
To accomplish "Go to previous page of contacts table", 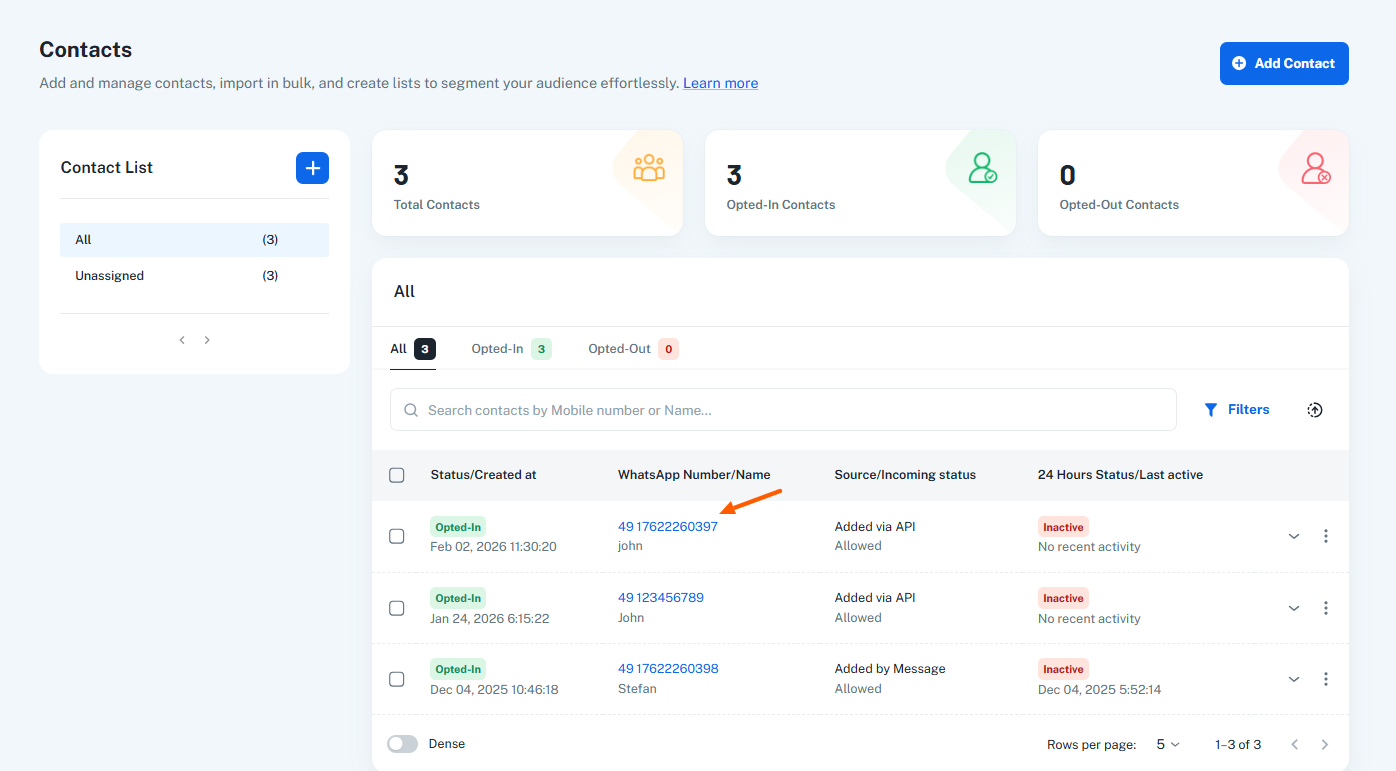I will [x=1294, y=745].
